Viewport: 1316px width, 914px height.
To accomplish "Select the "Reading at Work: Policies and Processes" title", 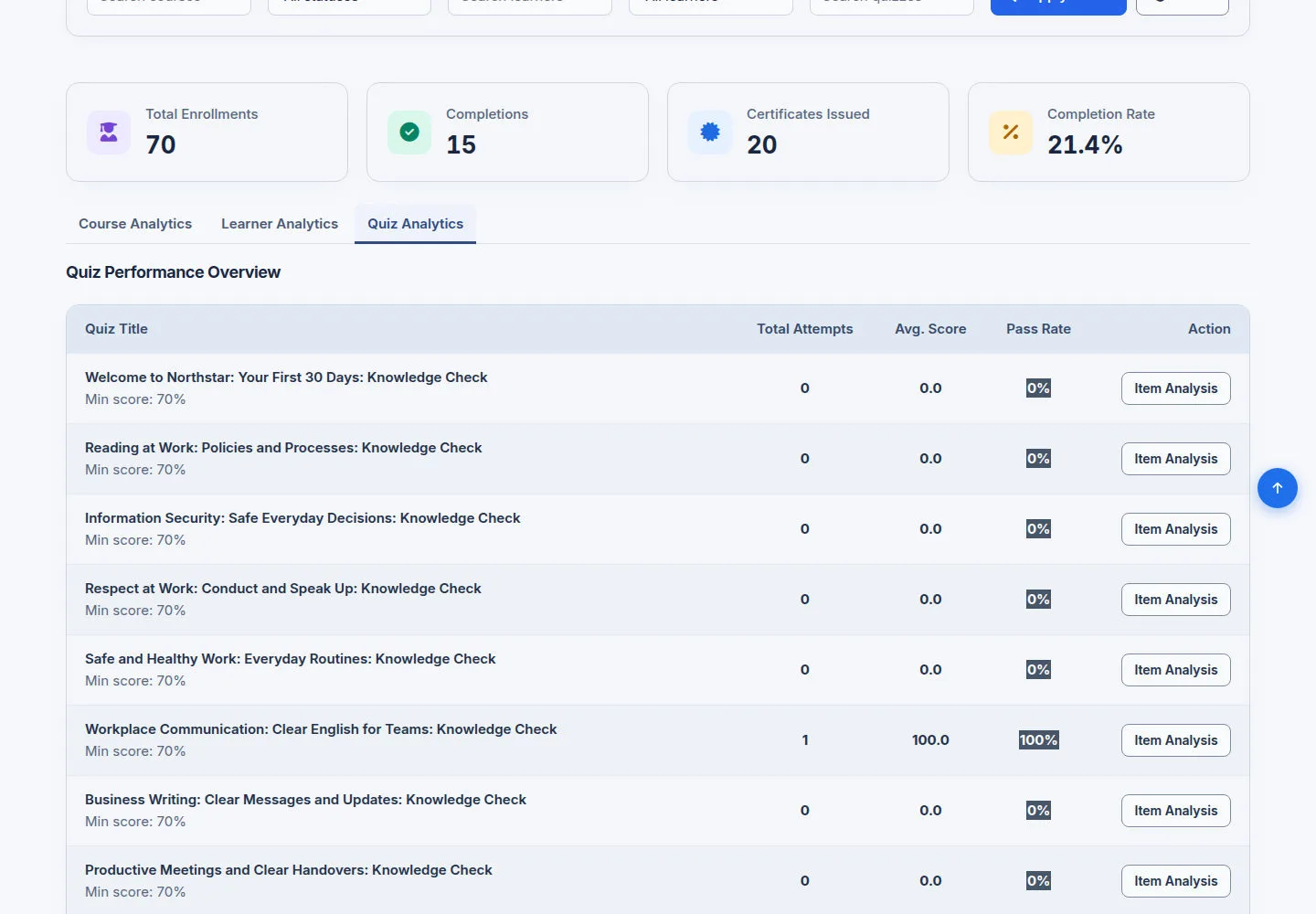I will 283,448.
